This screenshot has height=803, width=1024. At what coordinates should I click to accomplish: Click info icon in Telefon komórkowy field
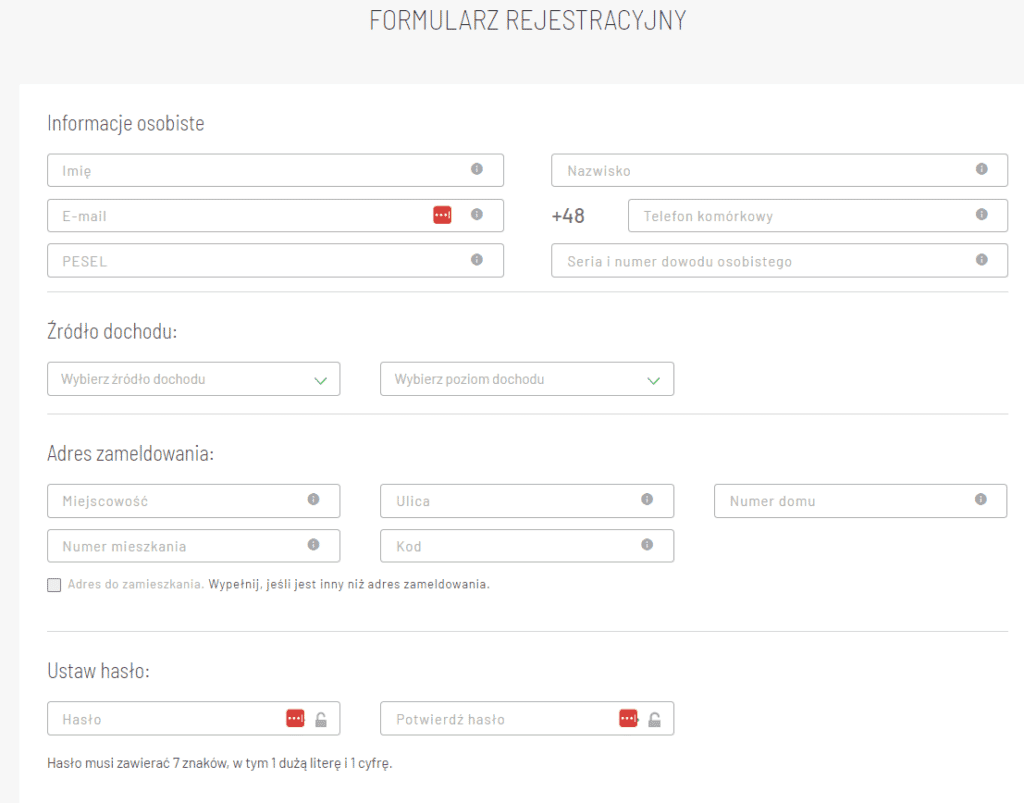click(981, 214)
